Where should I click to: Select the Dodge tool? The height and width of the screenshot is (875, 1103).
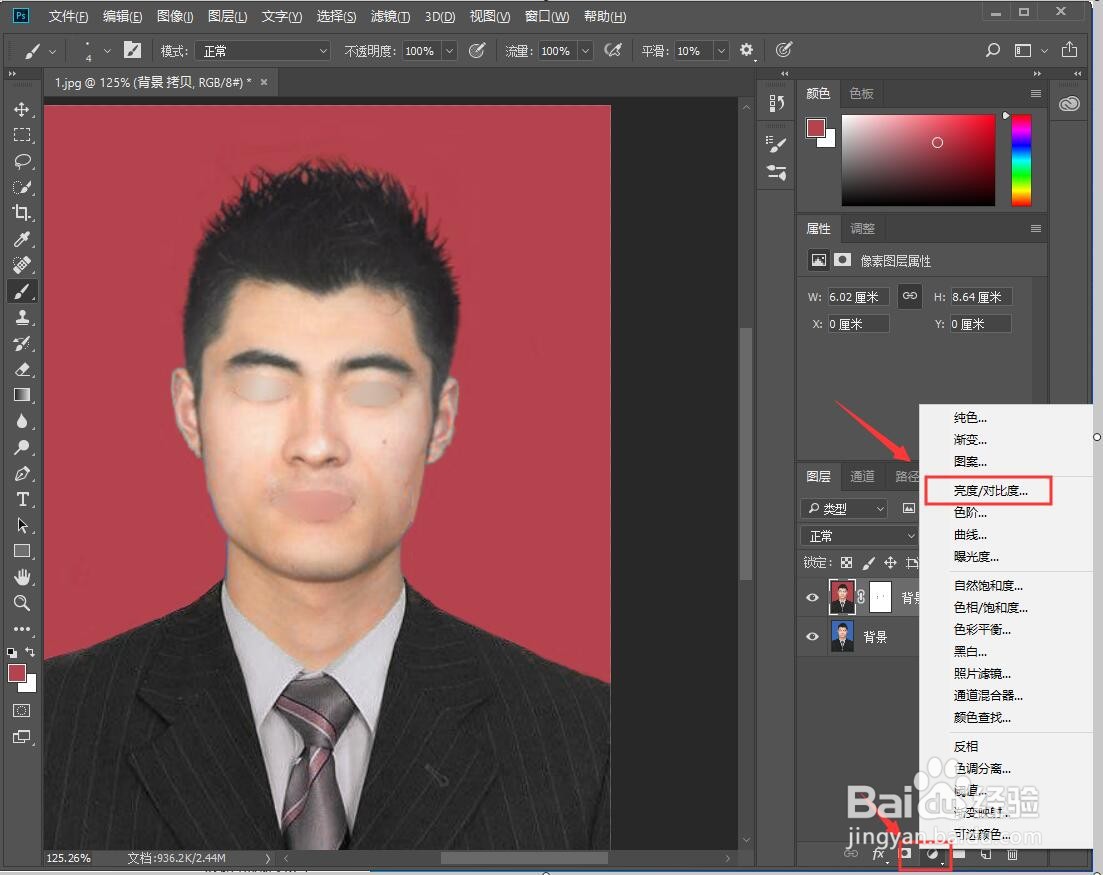22,447
